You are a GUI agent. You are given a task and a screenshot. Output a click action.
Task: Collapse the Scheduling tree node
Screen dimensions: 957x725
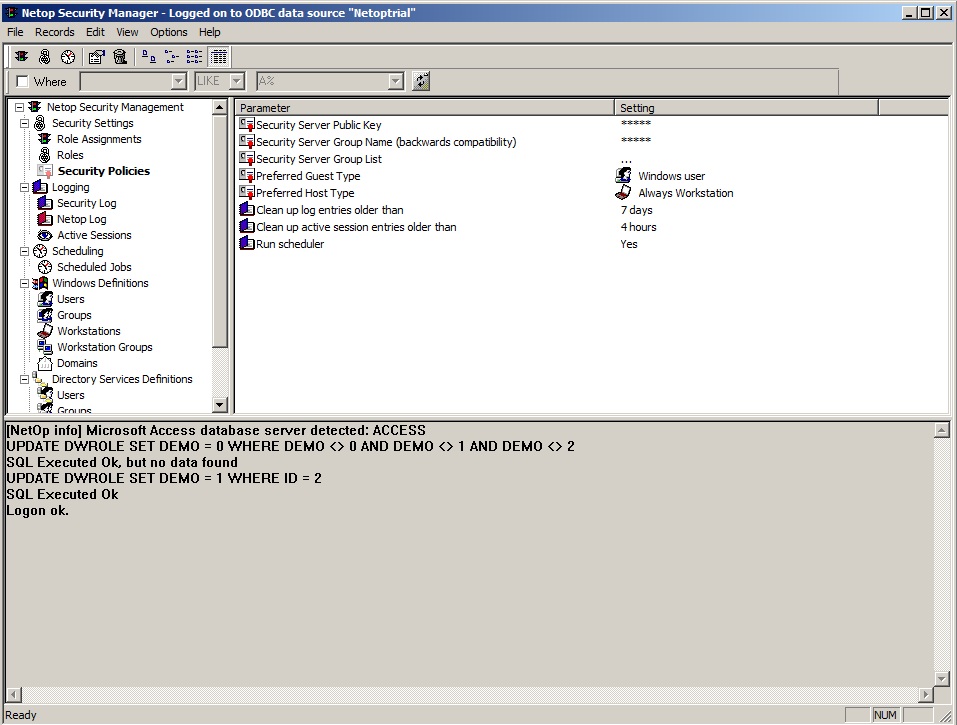tap(24, 251)
